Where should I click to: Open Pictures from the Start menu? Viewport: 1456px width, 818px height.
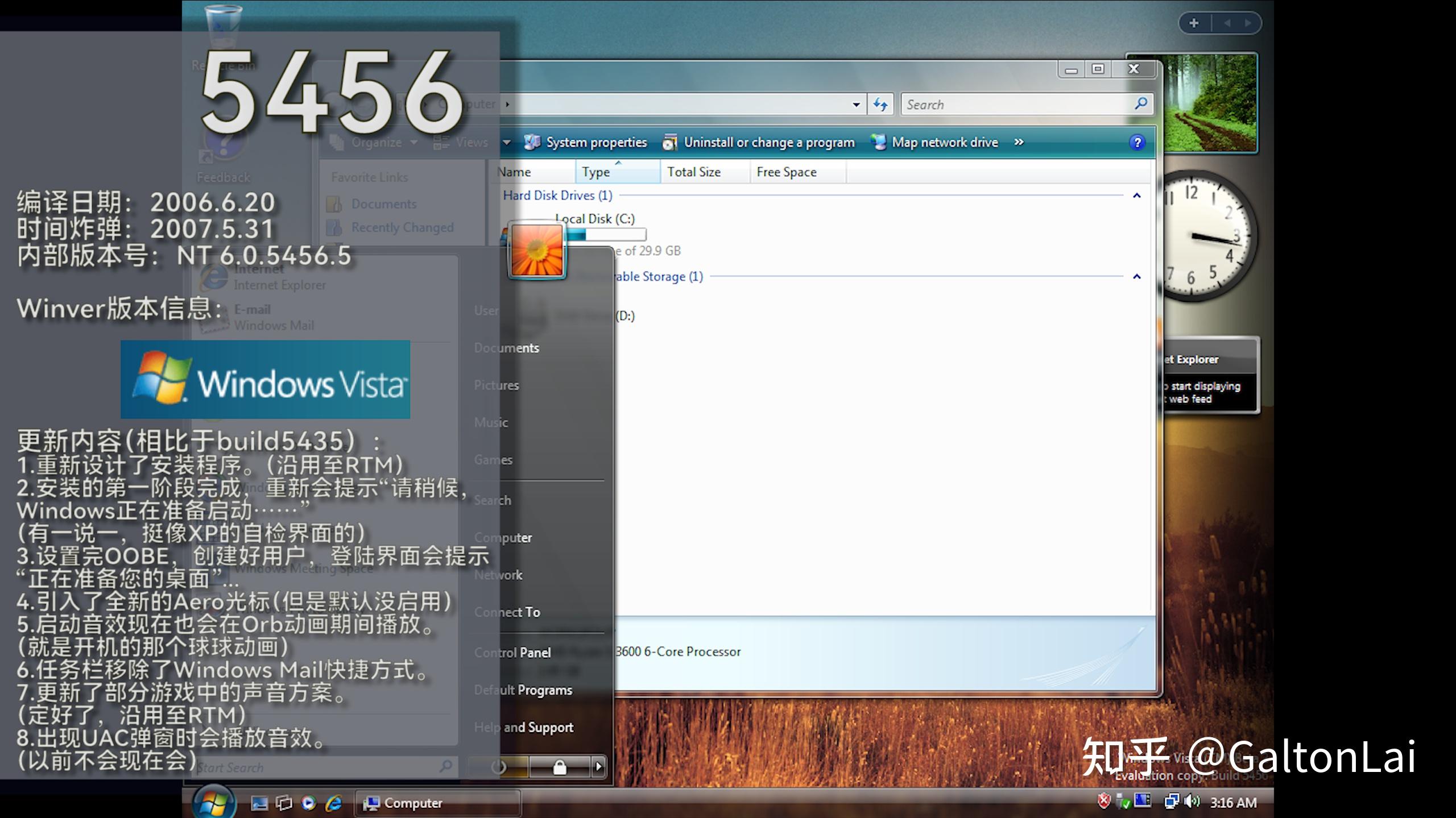(497, 385)
